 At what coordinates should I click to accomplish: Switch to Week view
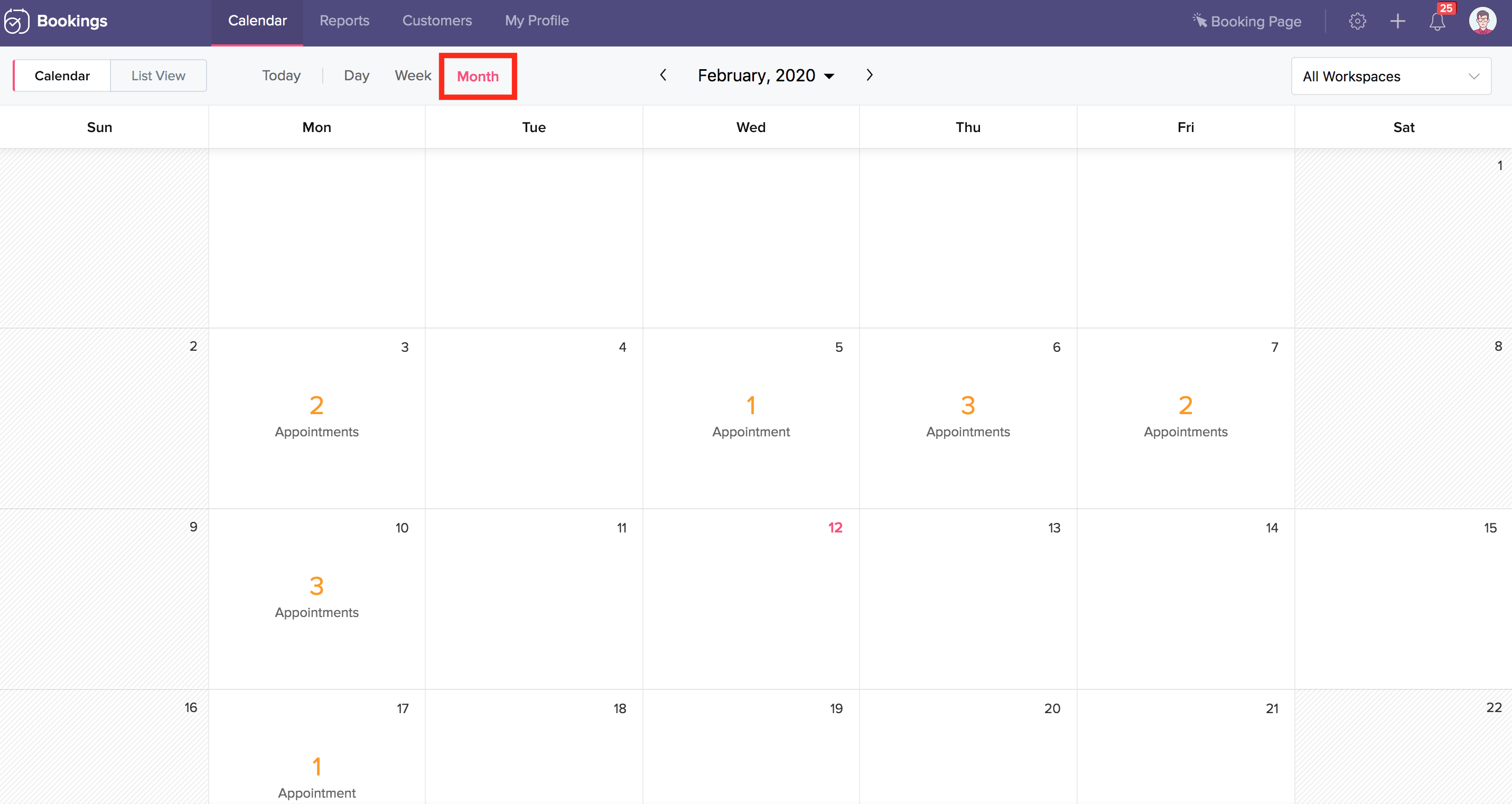(x=413, y=76)
